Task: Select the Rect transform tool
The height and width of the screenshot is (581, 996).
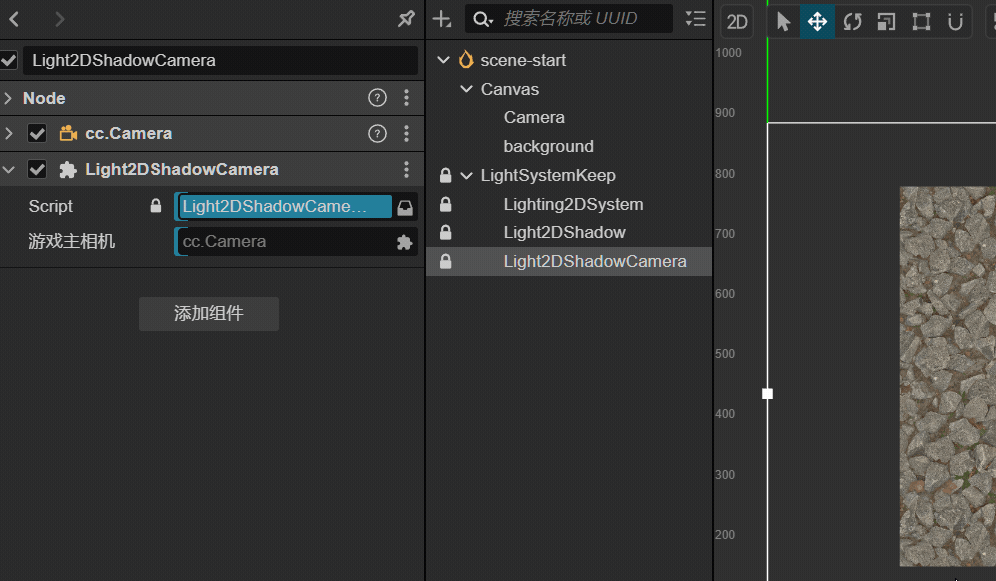Action: [921, 22]
